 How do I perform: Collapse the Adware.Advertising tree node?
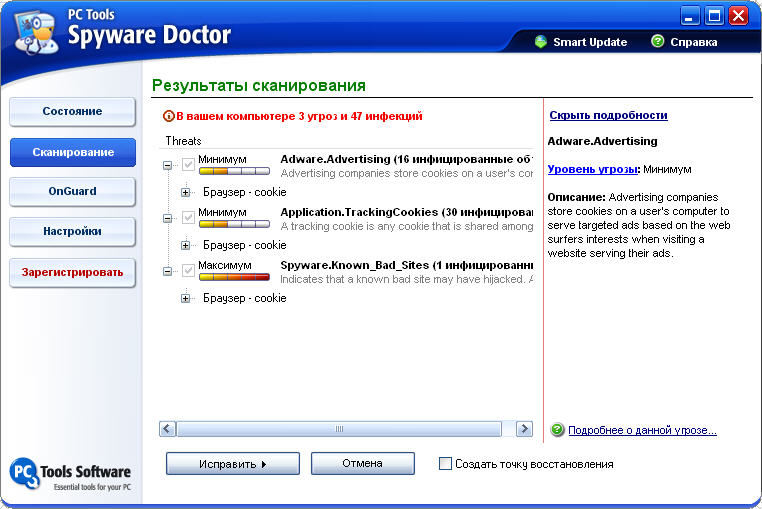click(167, 165)
